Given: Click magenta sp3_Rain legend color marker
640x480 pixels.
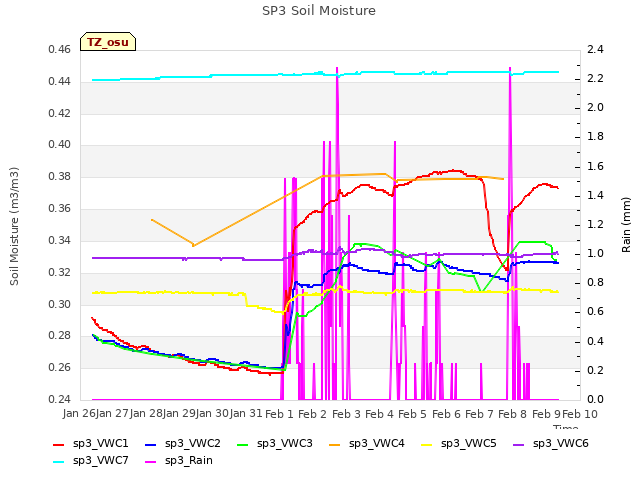Looking at the screenshot, I should 151,462.
